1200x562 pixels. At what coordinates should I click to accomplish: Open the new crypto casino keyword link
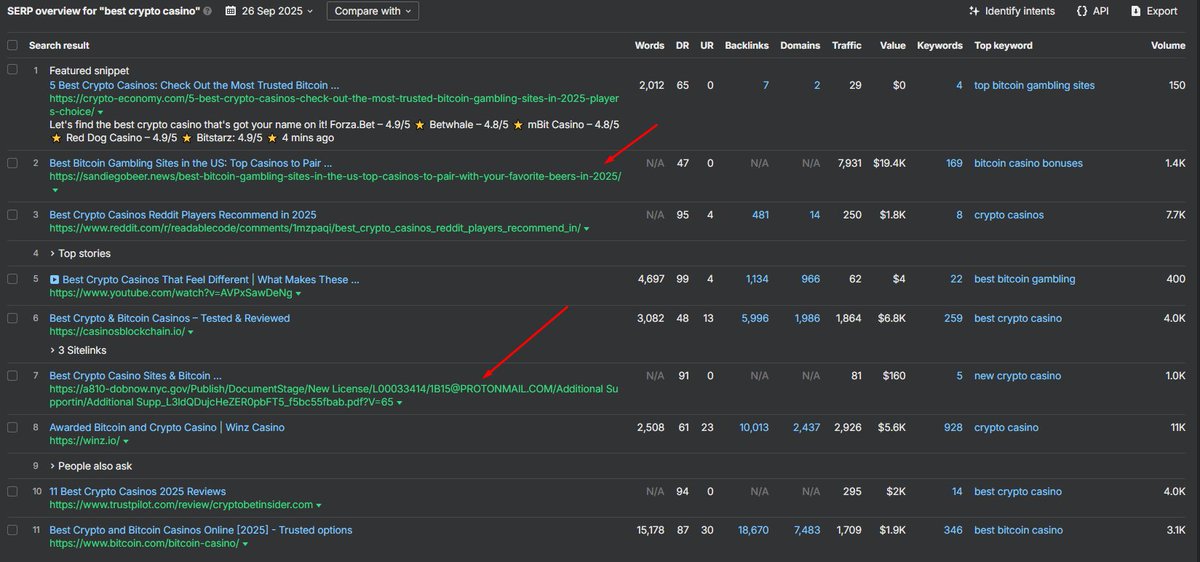pos(1017,376)
